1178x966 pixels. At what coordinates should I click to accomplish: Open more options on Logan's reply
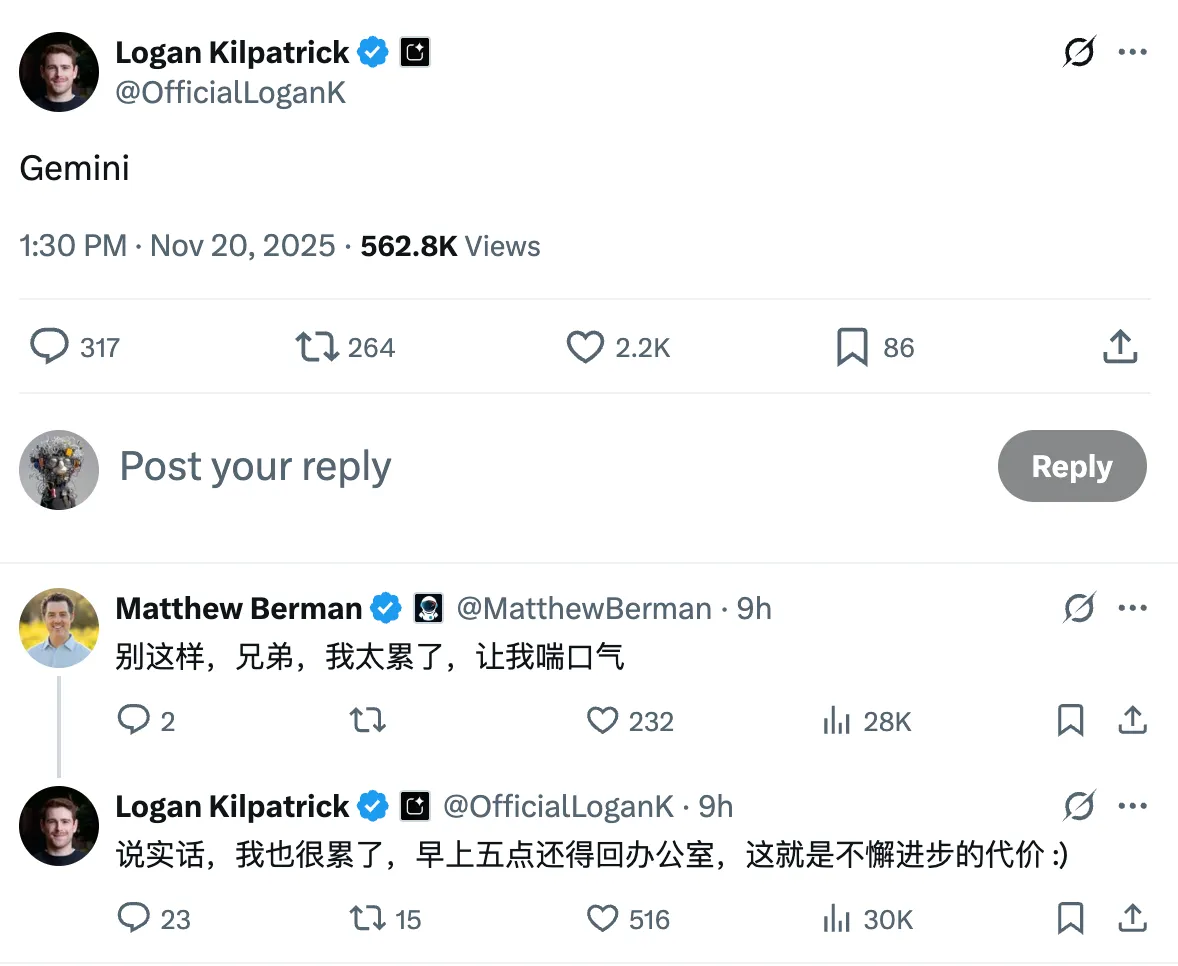[x=1132, y=806]
